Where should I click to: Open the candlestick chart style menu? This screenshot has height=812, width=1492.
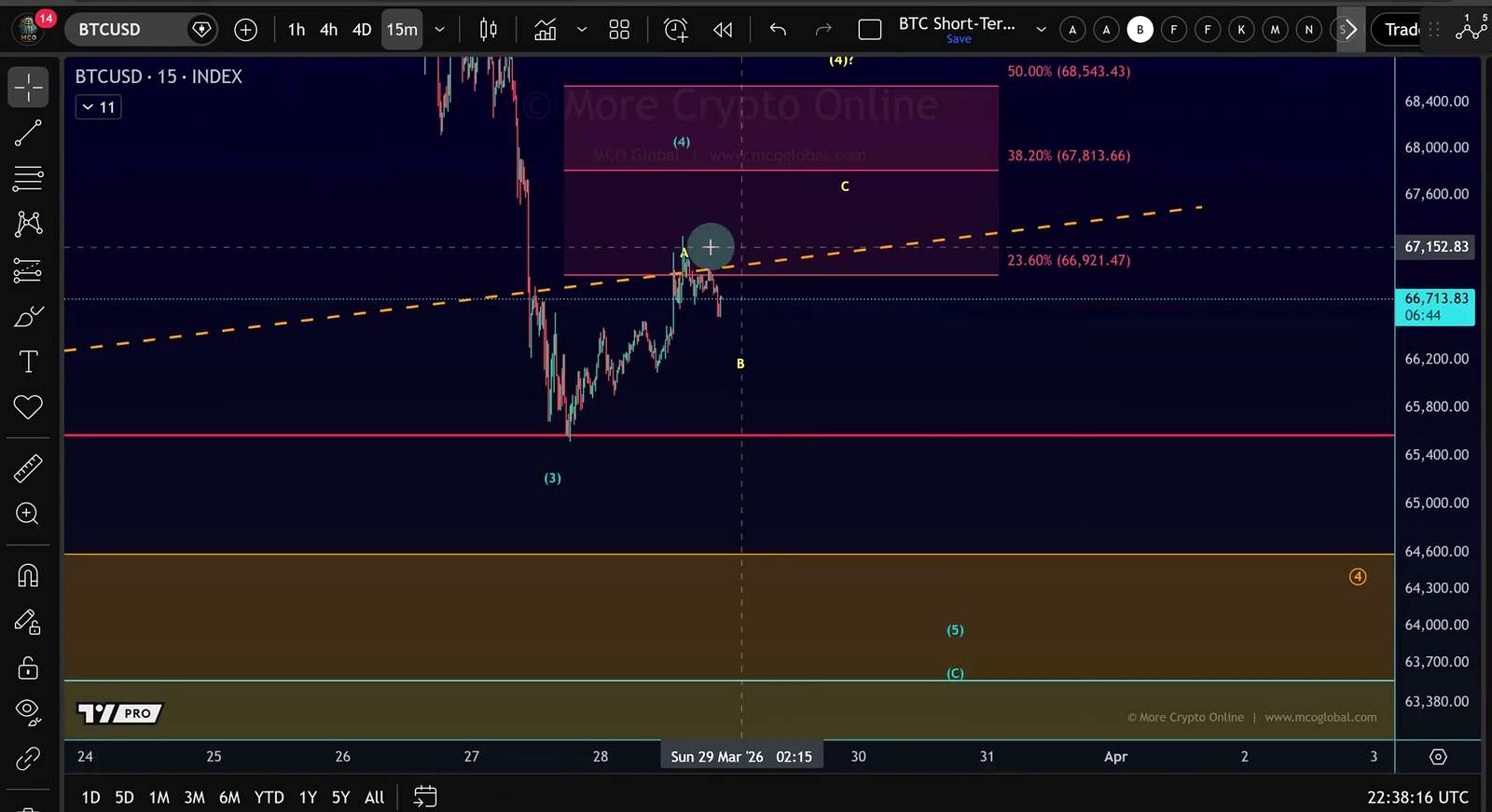click(488, 30)
